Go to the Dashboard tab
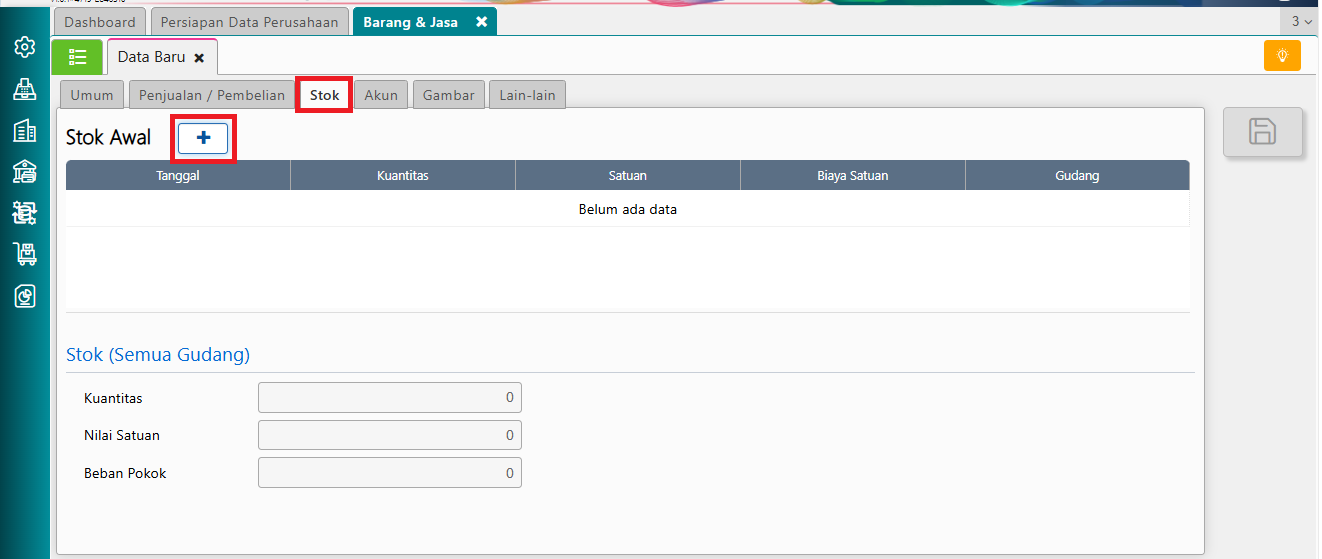Viewport: 1322px width, 559px height. pyautogui.click(x=100, y=22)
